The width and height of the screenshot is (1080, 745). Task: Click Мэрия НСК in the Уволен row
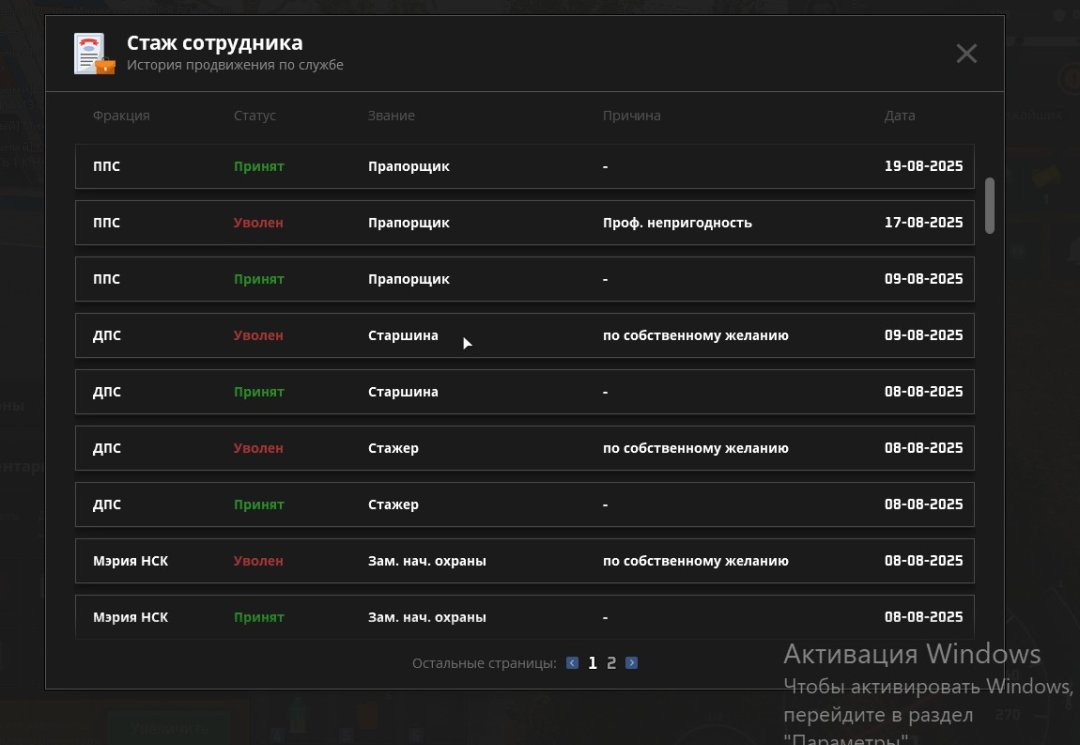coord(130,561)
